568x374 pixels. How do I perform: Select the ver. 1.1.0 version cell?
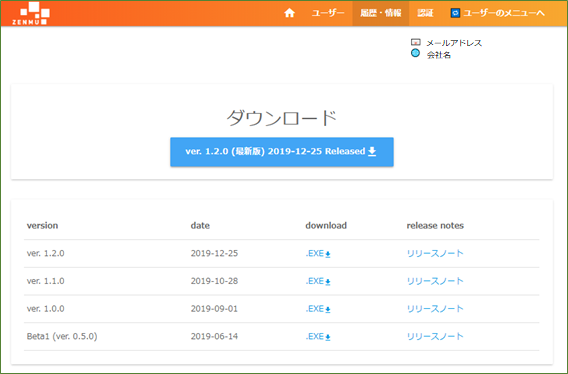(46, 281)
